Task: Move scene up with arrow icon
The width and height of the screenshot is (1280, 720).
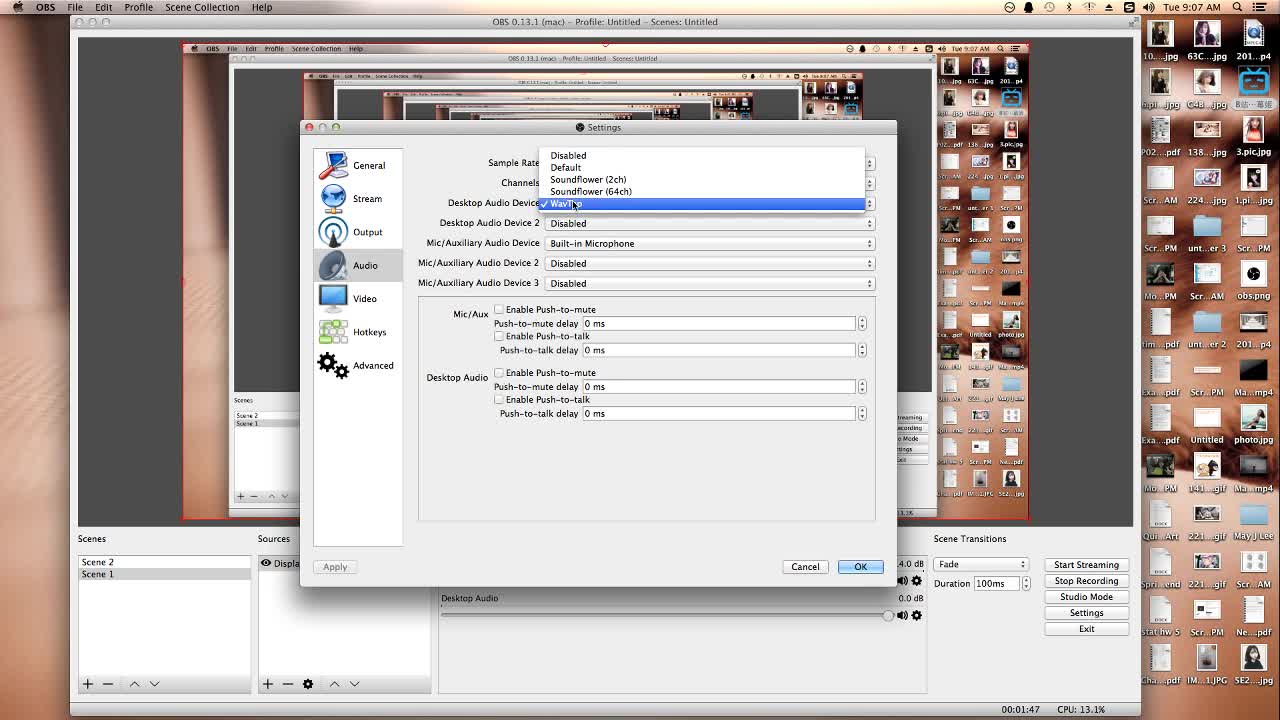Action: (134, 684)
